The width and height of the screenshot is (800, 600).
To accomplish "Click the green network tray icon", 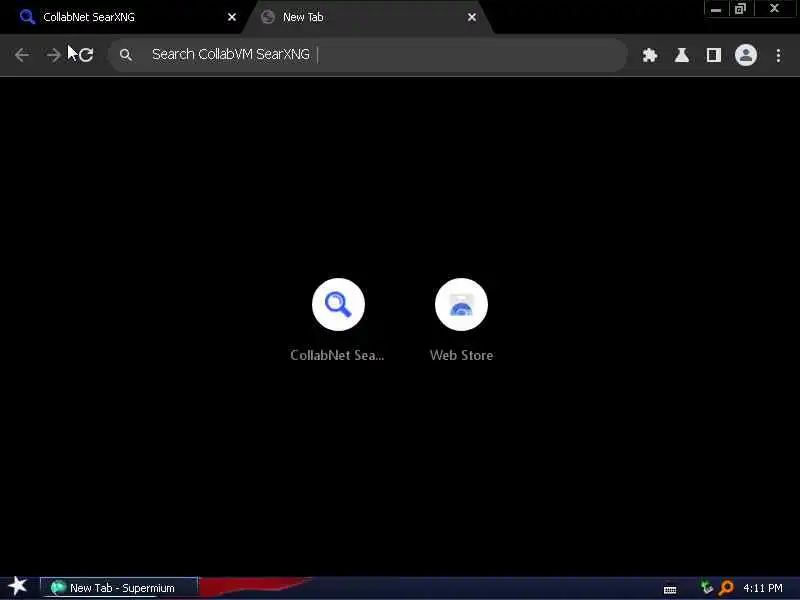I will point(706,587).
